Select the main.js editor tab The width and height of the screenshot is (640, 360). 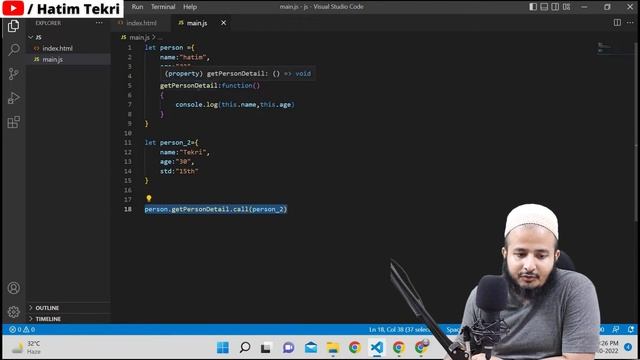[197, 23]
